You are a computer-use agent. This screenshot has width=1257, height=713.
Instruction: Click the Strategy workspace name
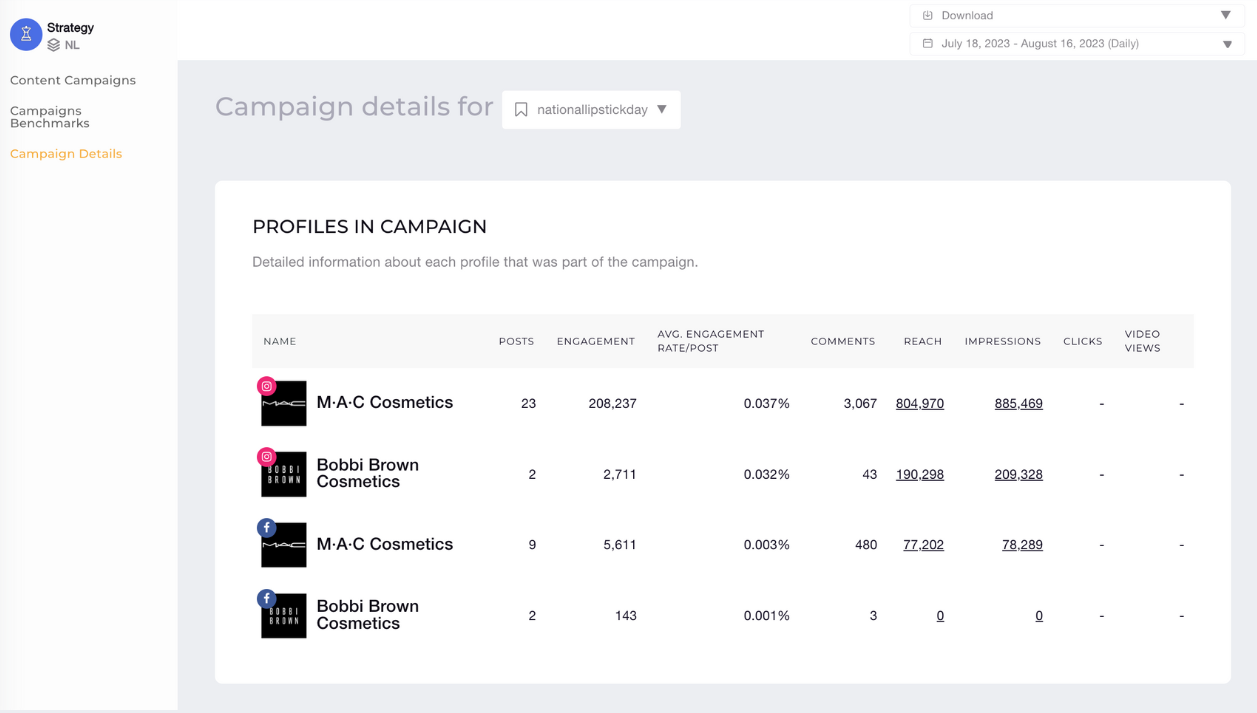click(70, 28)
